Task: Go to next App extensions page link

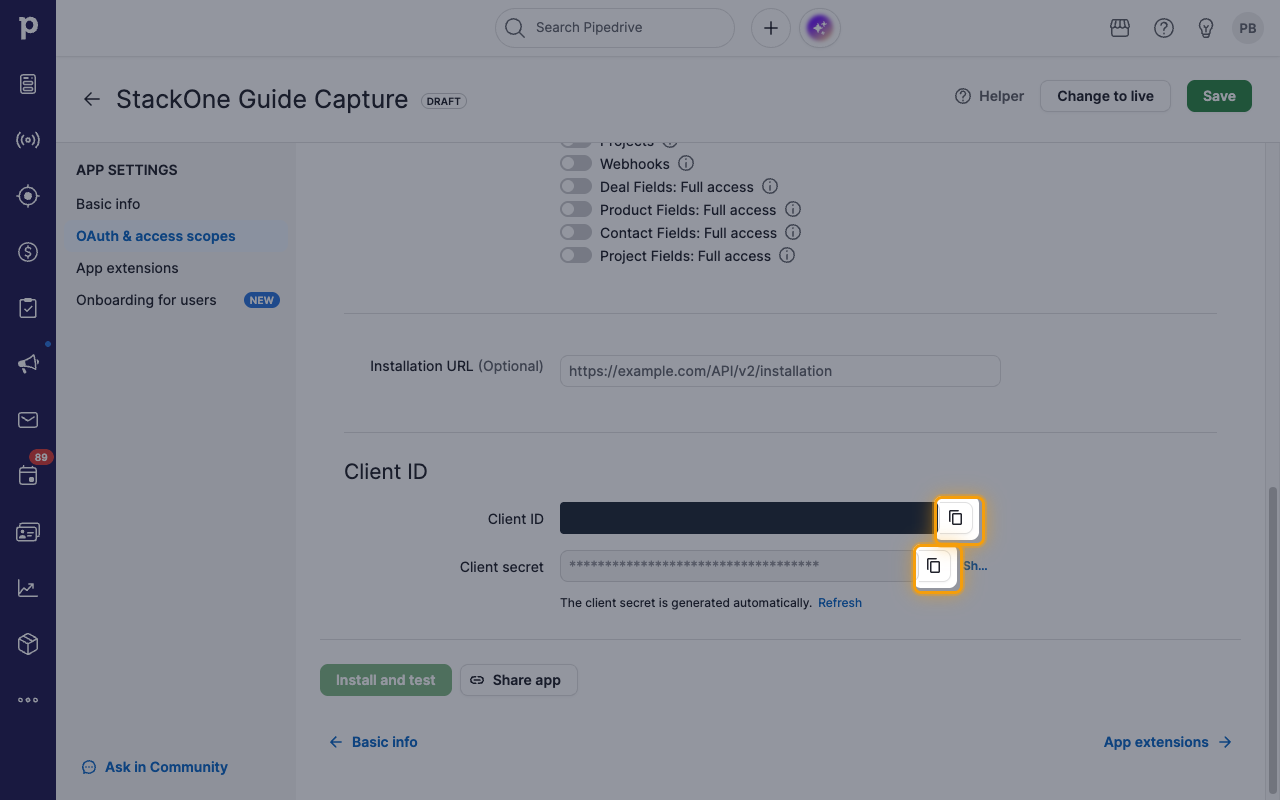Action: 1168,742
